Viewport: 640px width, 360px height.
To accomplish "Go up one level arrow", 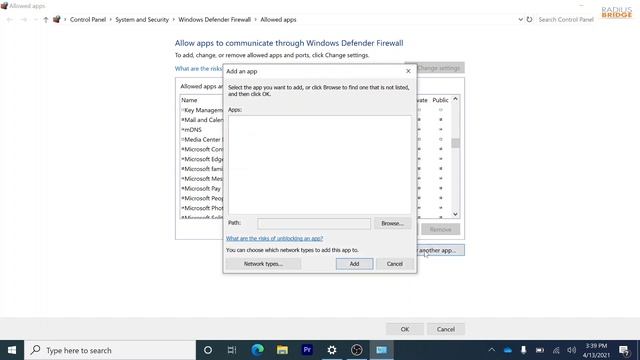I will click(x=46, y=20).
